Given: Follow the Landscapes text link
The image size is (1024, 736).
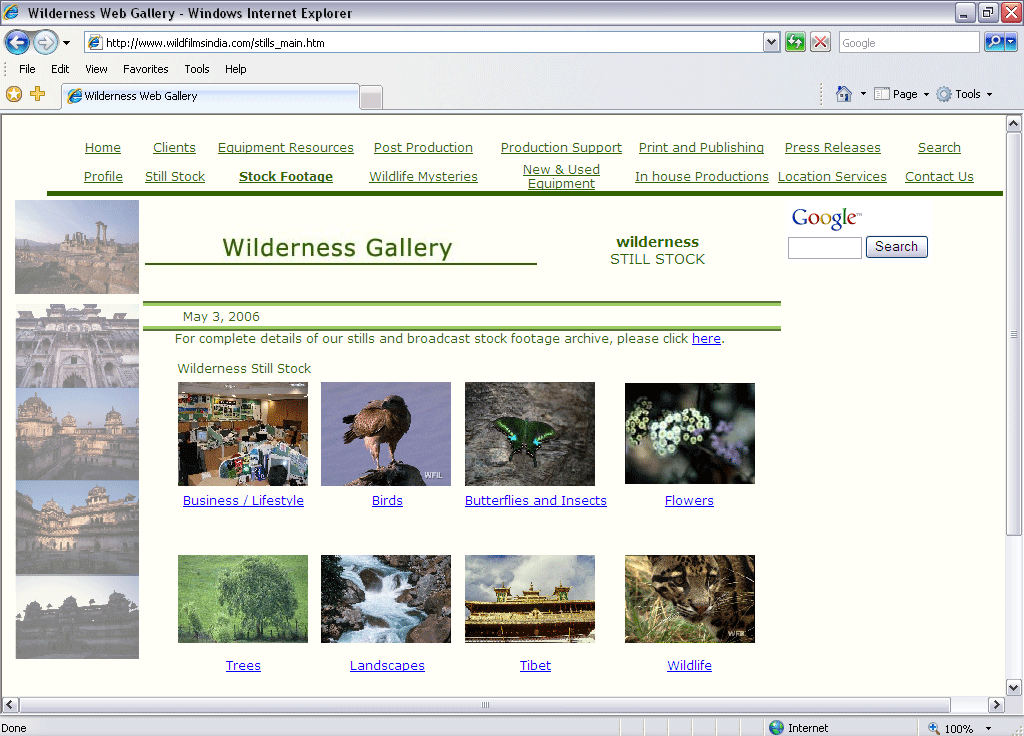Looking at the screenshot, I should pos(387,665).
